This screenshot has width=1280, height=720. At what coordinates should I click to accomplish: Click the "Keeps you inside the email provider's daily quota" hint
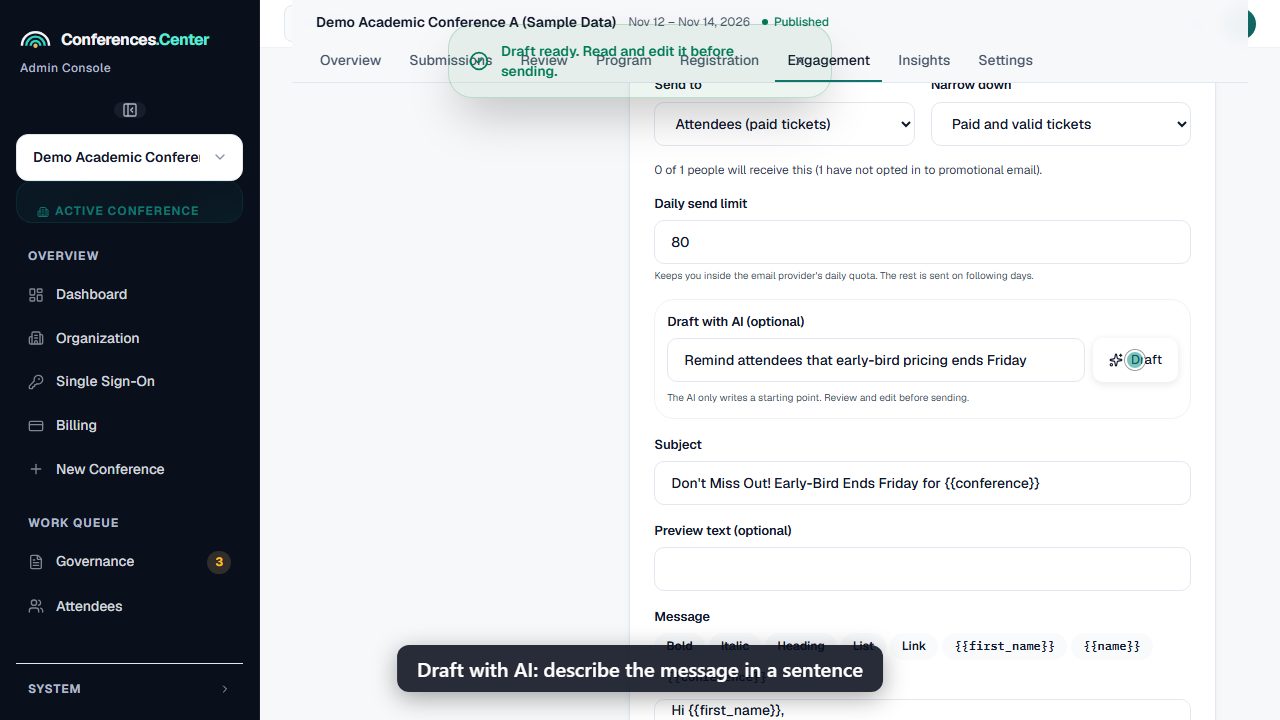844,276
